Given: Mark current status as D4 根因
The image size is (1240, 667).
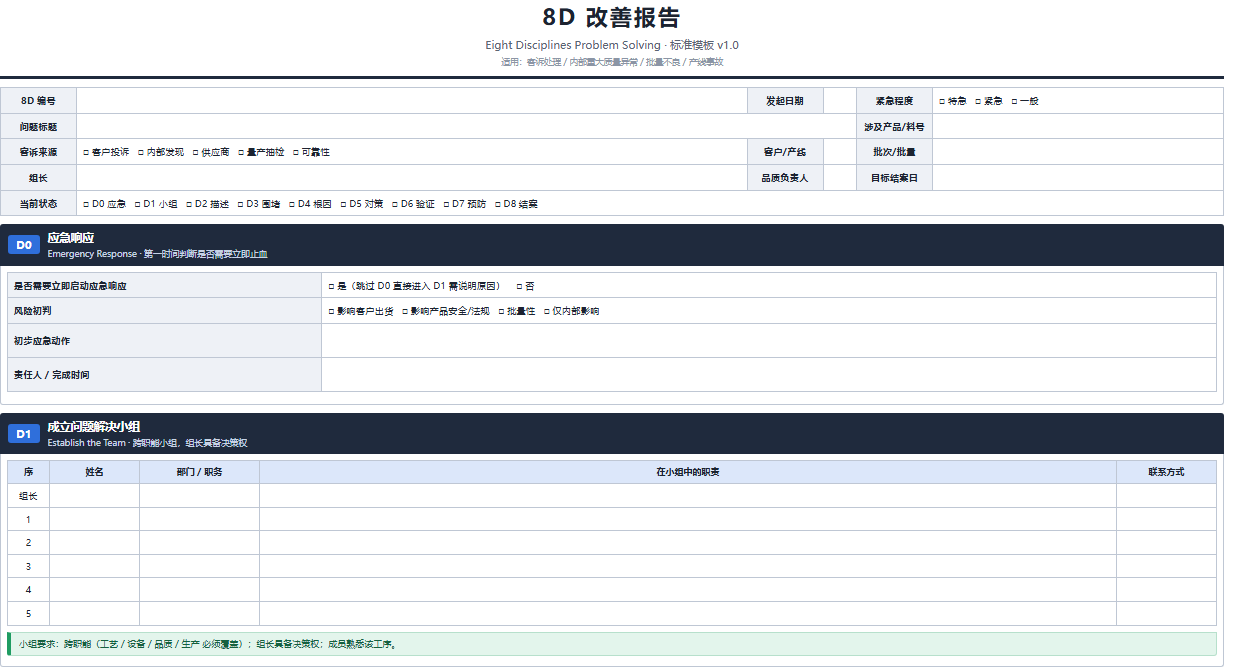Looking at the screenshot, I should (x=292, y=204).
